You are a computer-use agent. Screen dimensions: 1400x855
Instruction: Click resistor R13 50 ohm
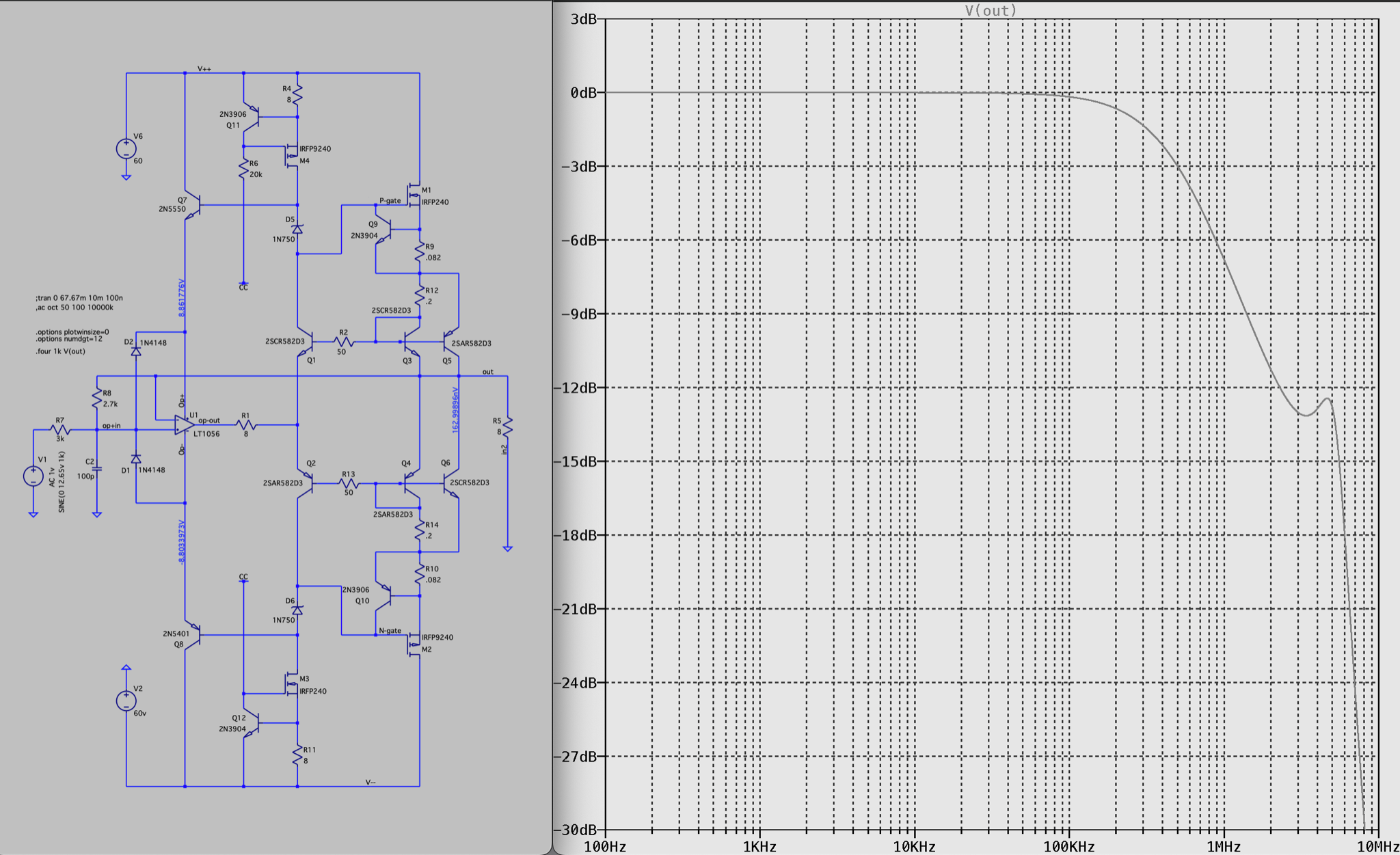pos(349,483)
